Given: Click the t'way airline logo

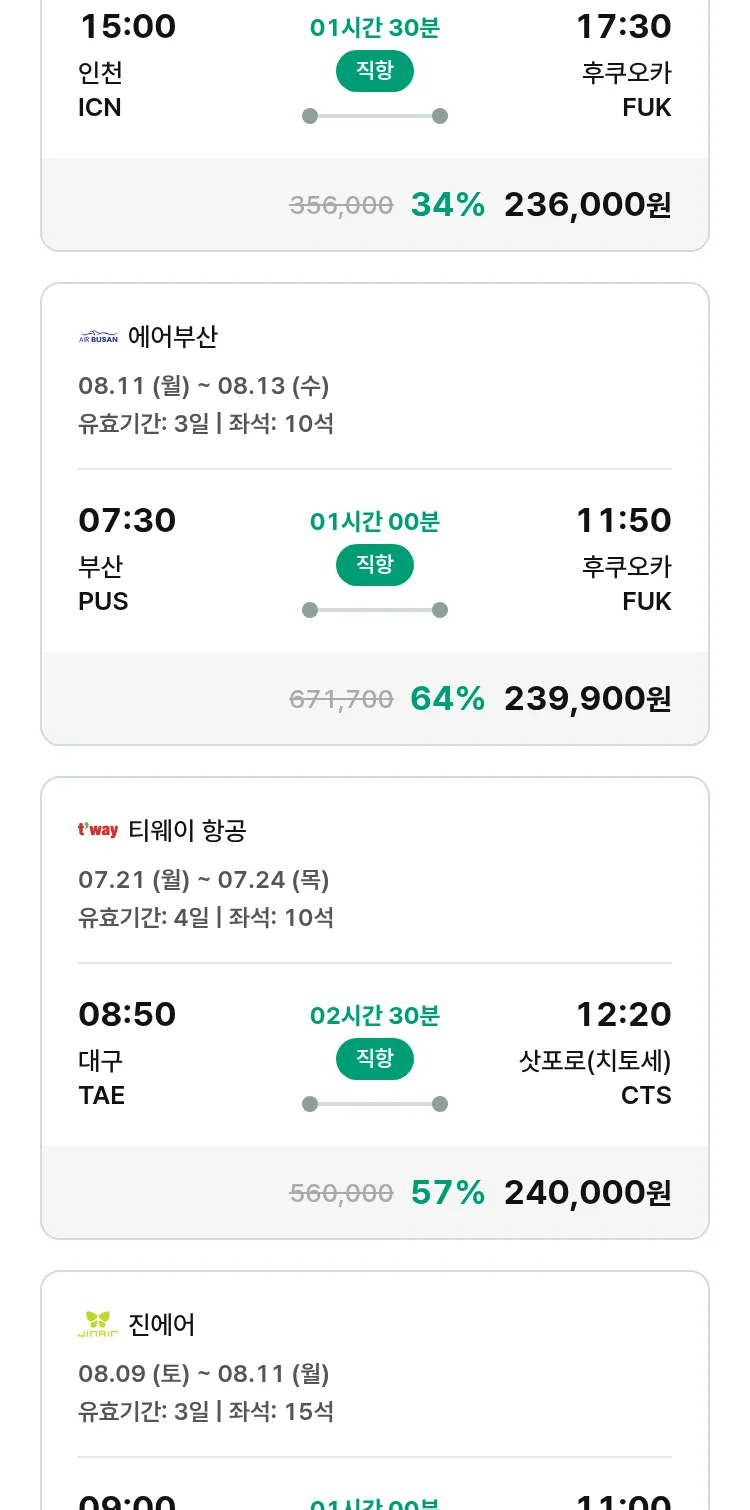Looking at the screenshot, I should (98, 830).
